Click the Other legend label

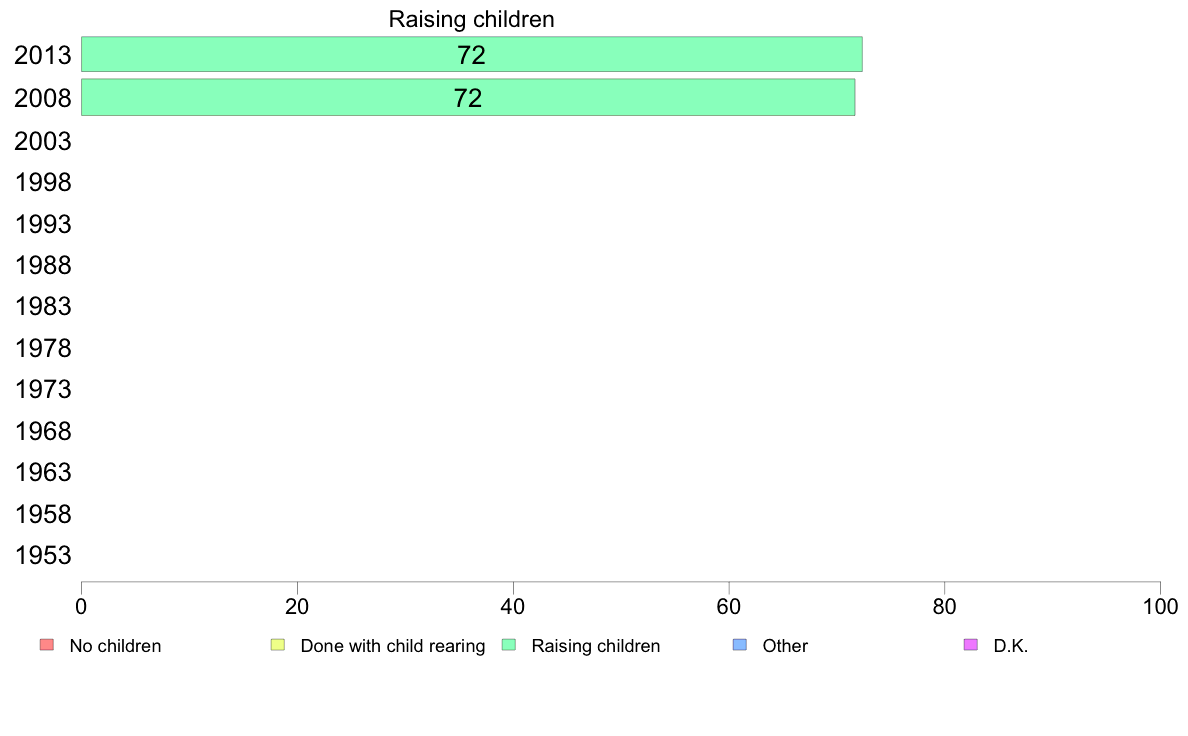pos(785,646)
